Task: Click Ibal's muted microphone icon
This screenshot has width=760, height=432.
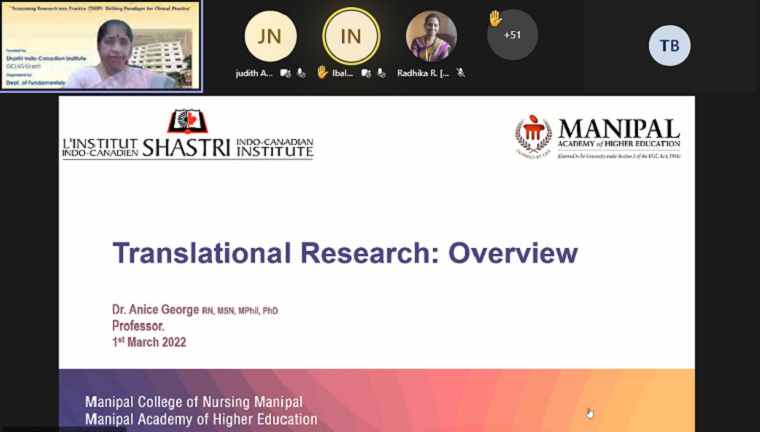Action: click(x=381, y=73)
